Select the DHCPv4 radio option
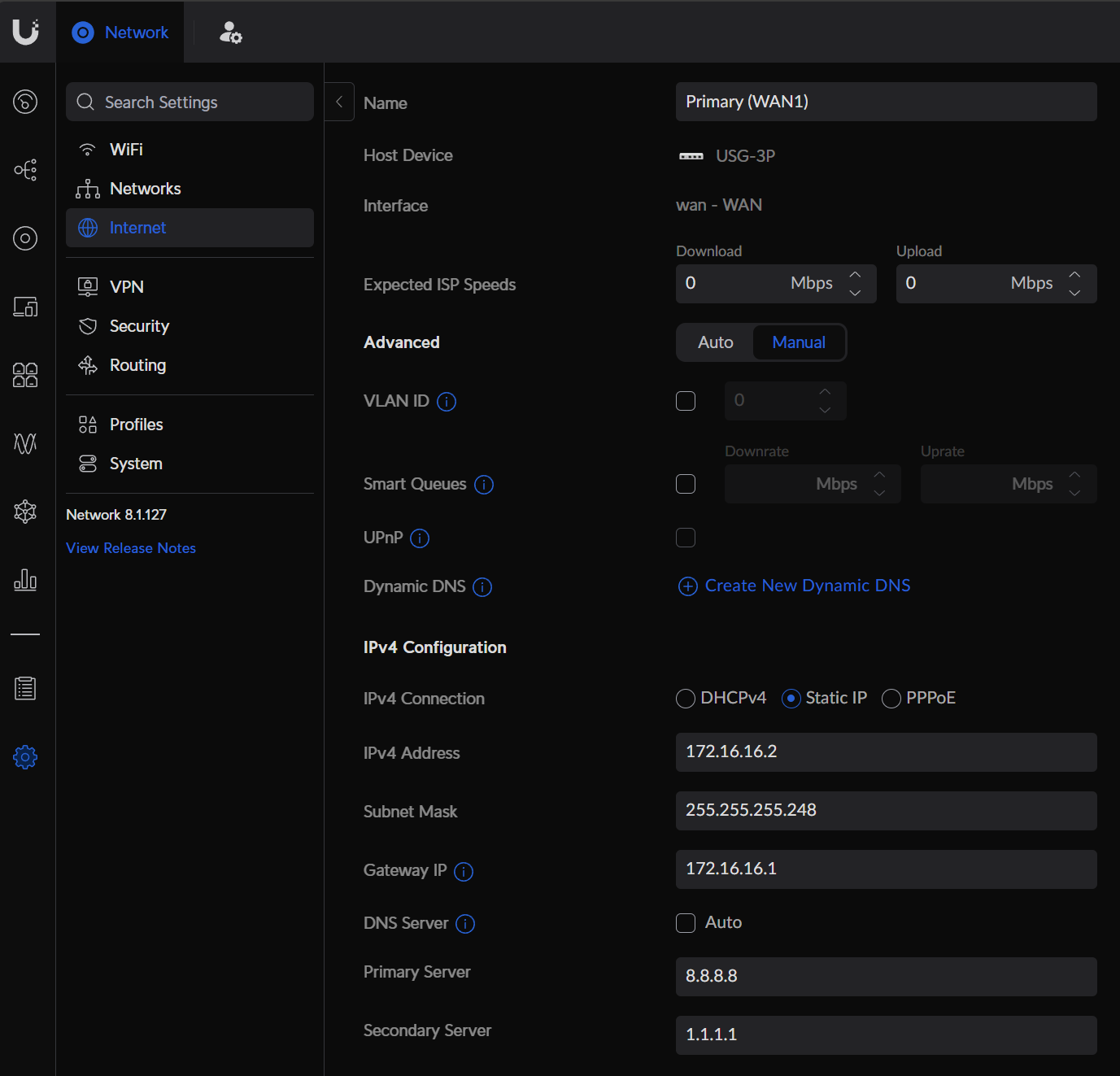The image size is (1120, 1076). [686, 699]
